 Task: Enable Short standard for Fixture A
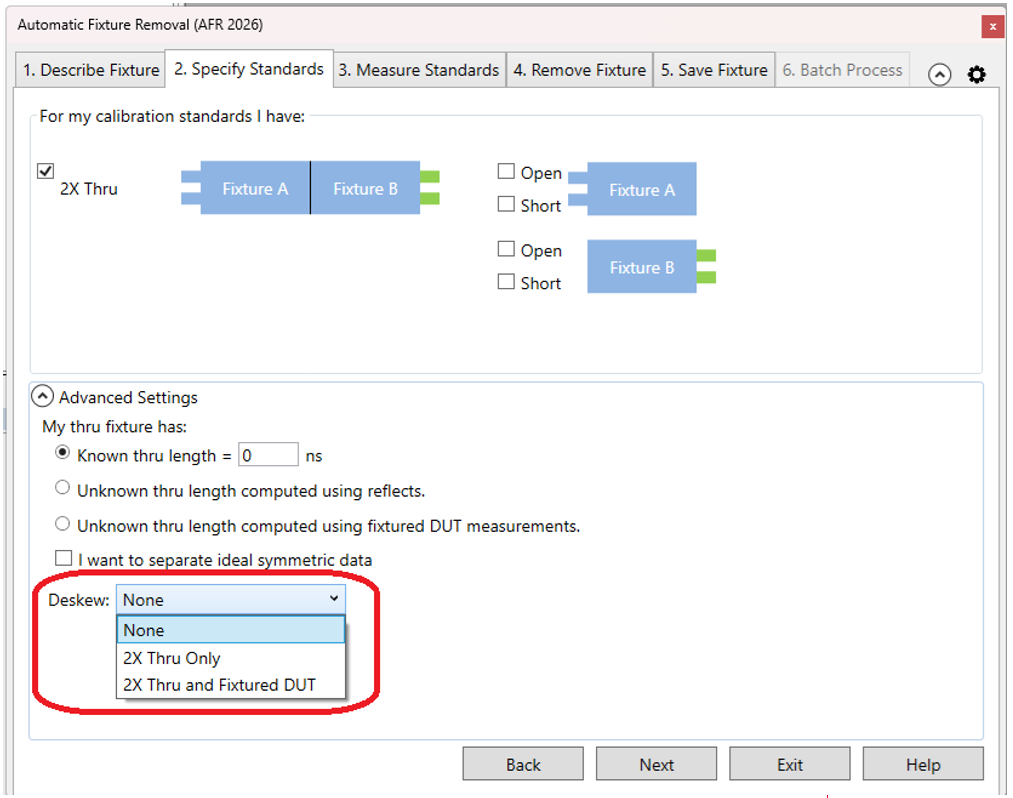point(506,204)
